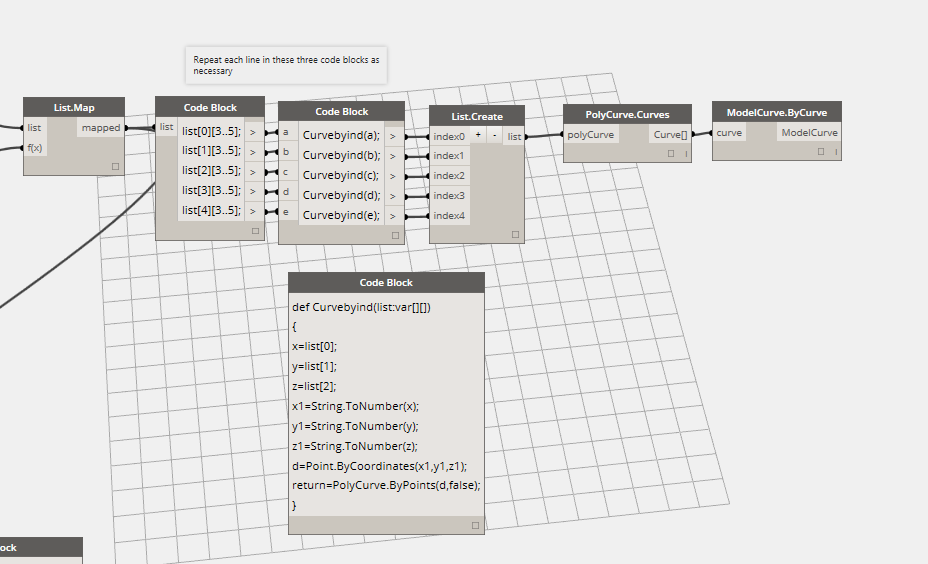Click input port 'b' on Curvebyind Code Block
The width and height of the screenshot is (928, 564).
286,152
